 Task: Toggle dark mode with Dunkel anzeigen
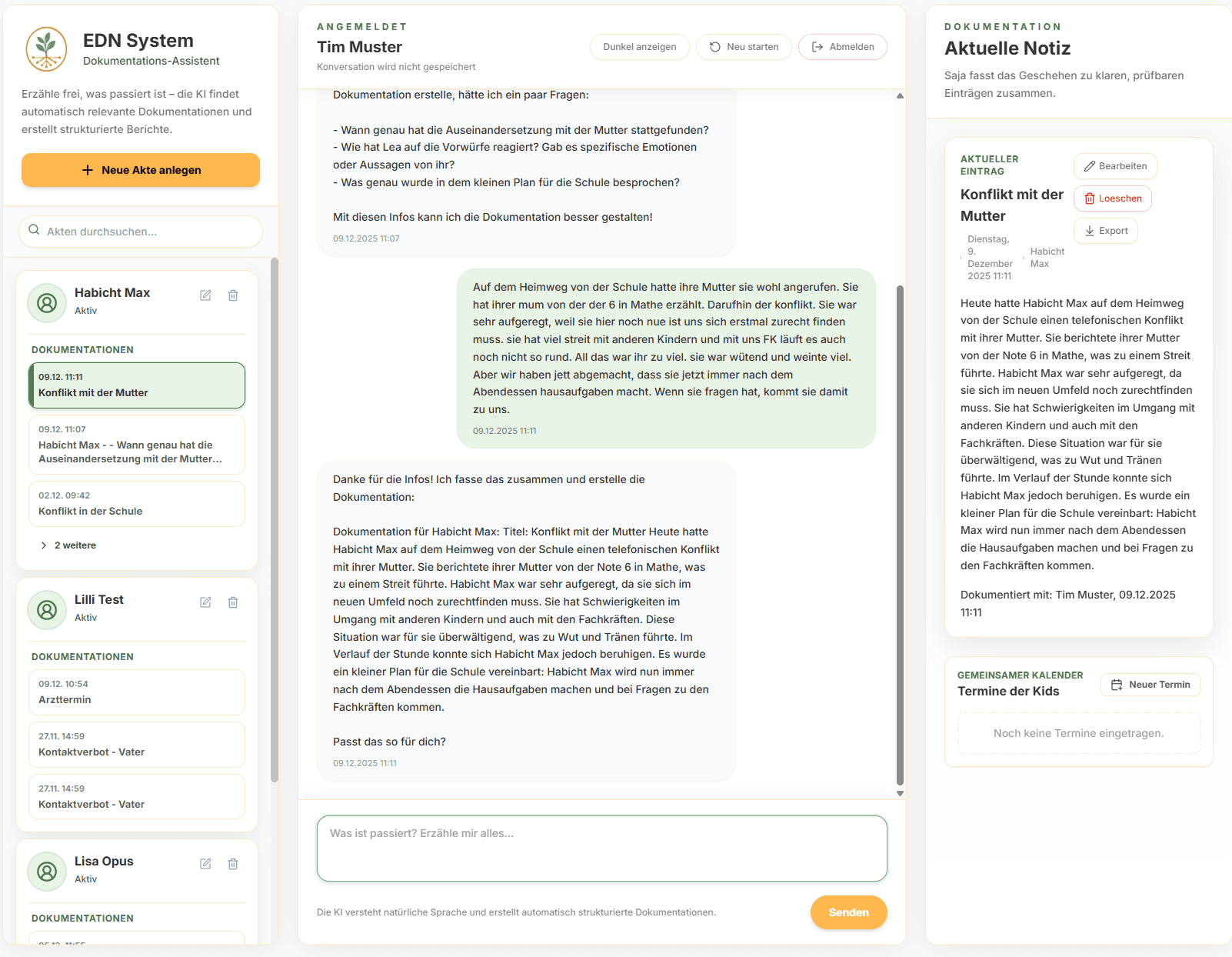point(639,47)
